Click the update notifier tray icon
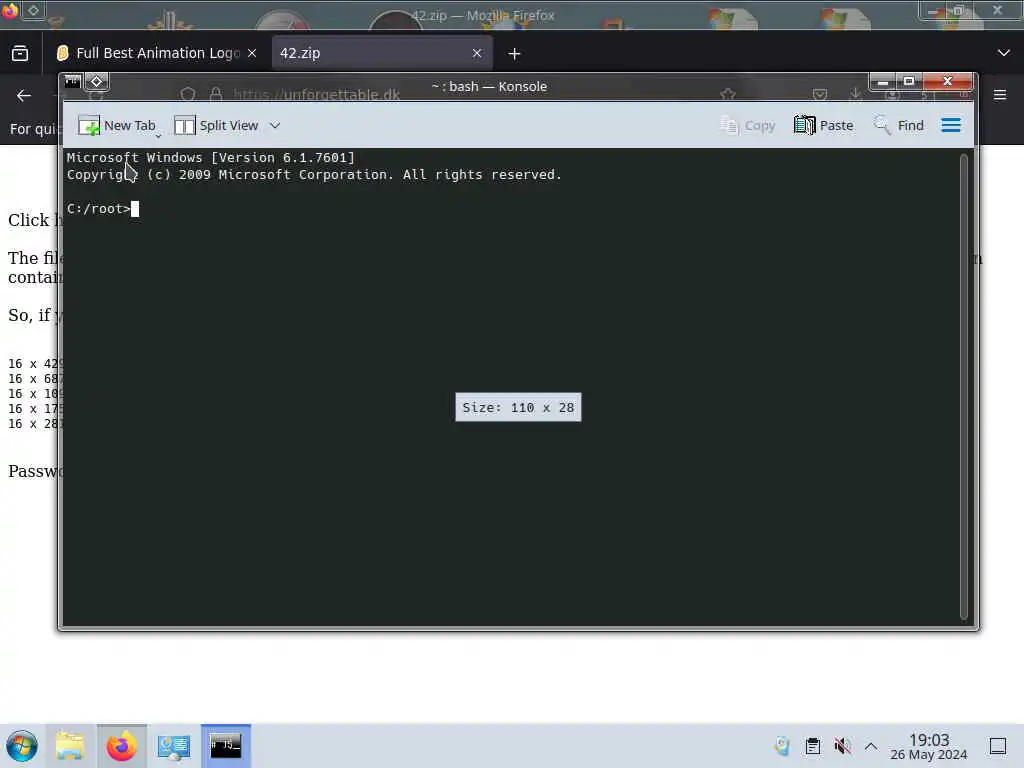 [782, 746]
